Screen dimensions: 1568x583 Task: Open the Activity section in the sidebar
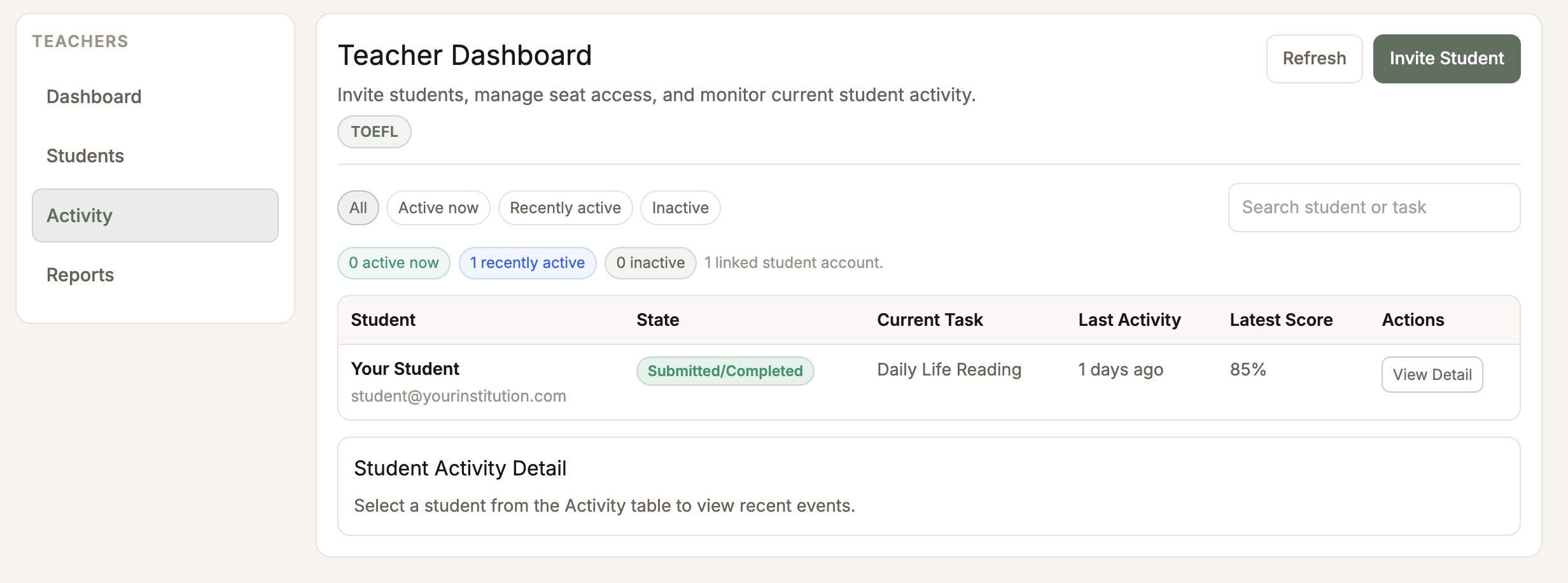click(79, 215)
